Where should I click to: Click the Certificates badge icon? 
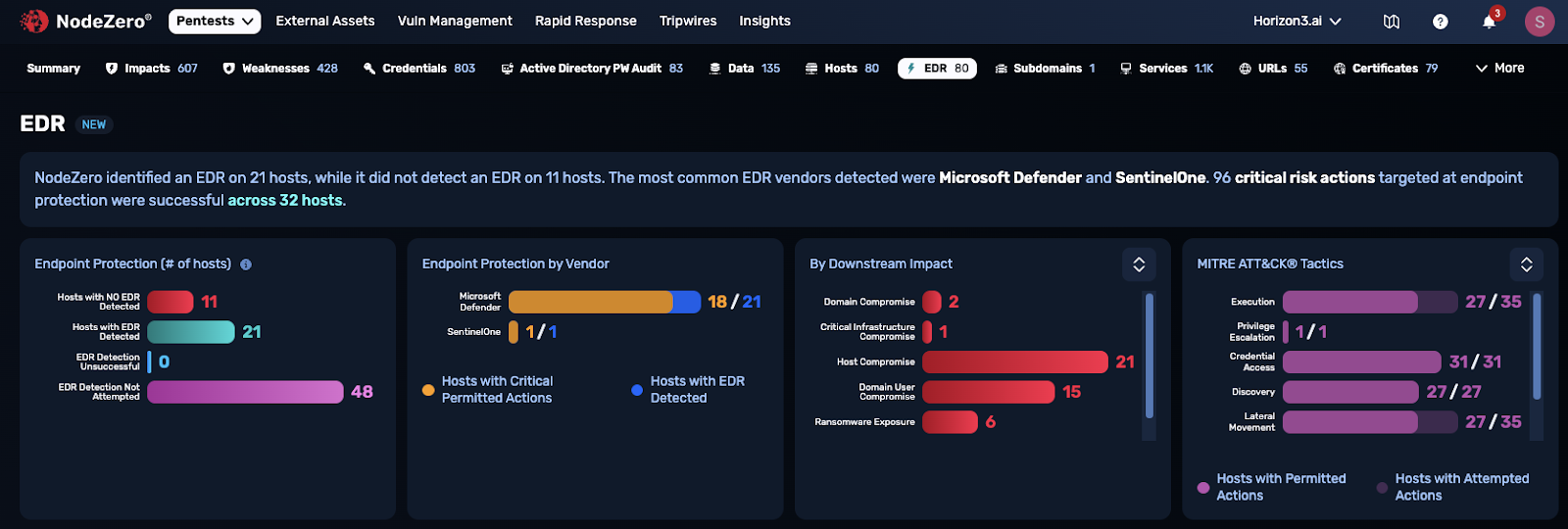[x=1340, y=69]
